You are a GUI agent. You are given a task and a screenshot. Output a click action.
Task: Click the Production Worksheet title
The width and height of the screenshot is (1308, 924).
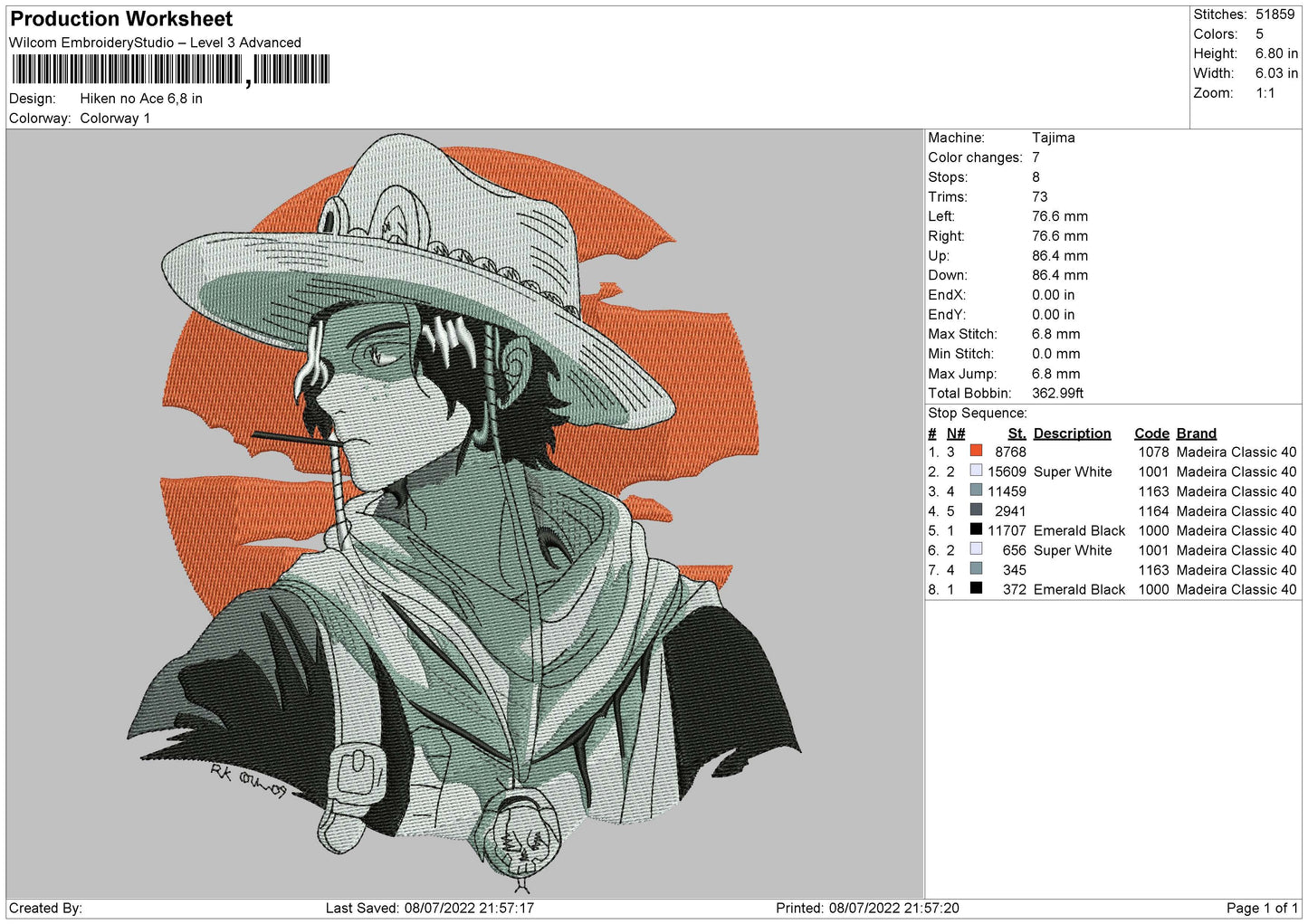coord(121,19)
